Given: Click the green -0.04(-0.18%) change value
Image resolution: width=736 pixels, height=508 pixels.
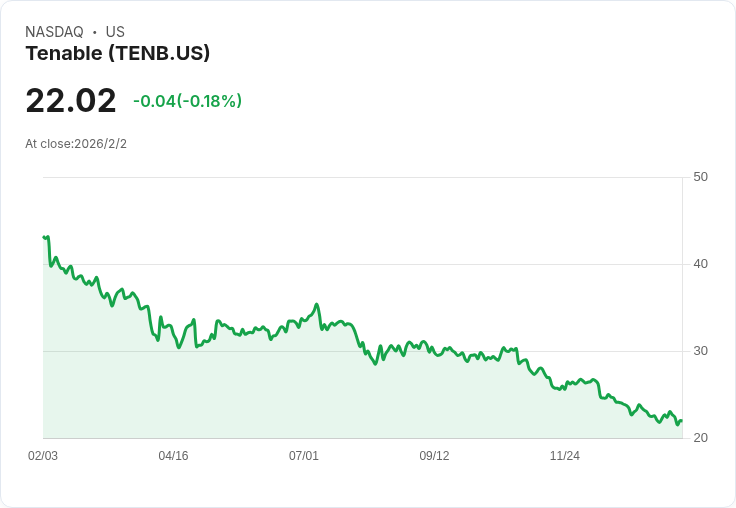Looking at the screenshot, I should (187, 101).
